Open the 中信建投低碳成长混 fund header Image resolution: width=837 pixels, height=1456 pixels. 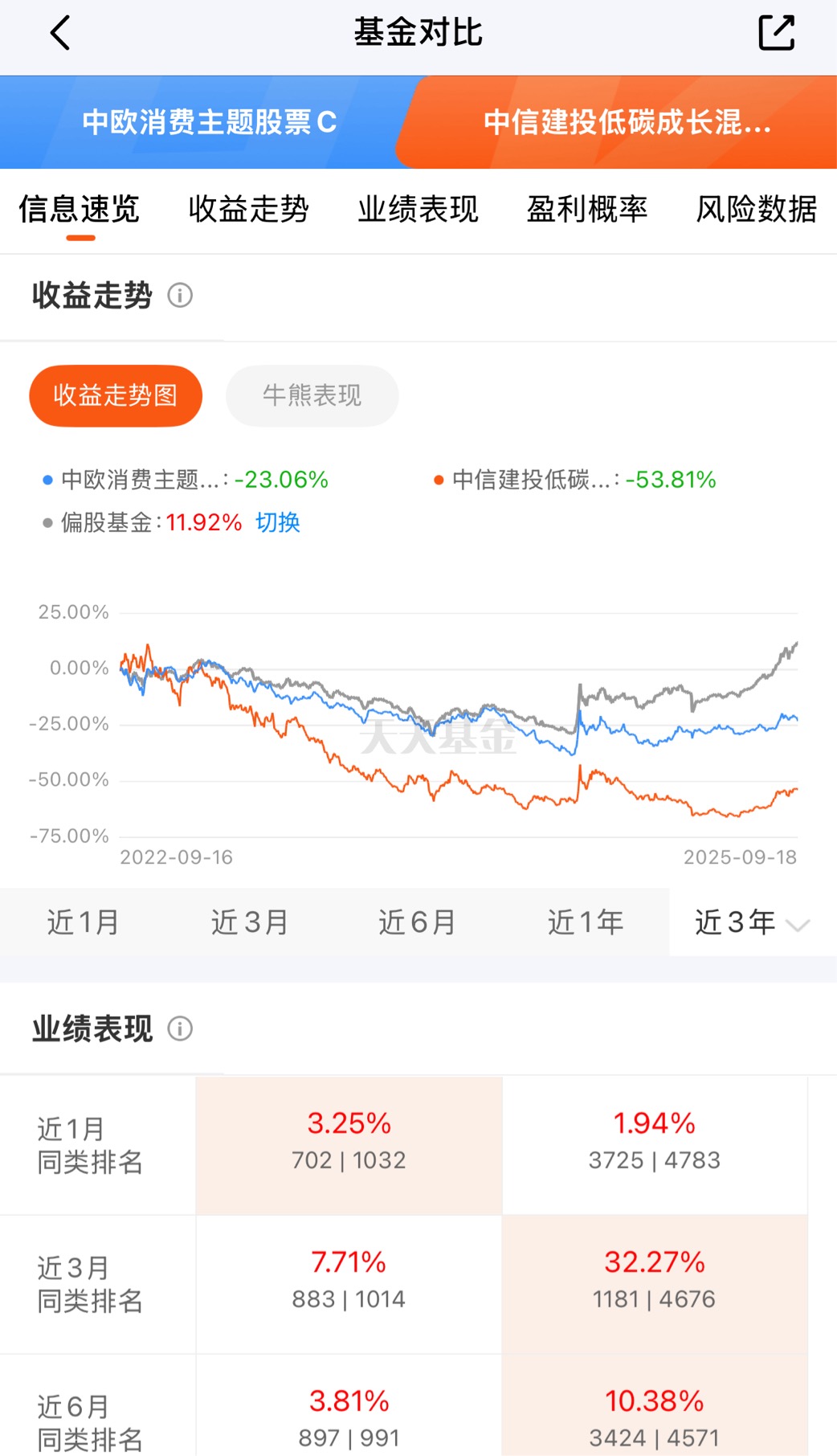pyautogui.click(x=627, y=122)
